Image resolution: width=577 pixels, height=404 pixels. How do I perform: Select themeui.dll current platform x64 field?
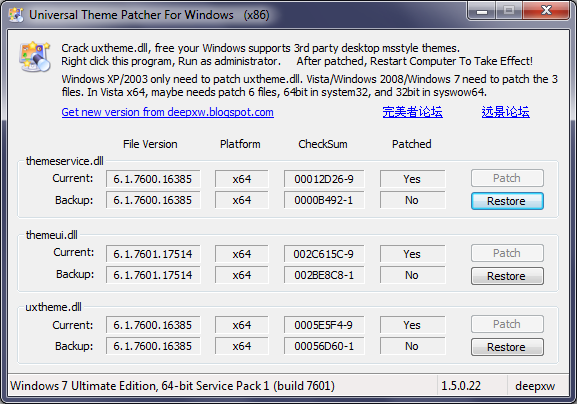click(x=242, y=254)
